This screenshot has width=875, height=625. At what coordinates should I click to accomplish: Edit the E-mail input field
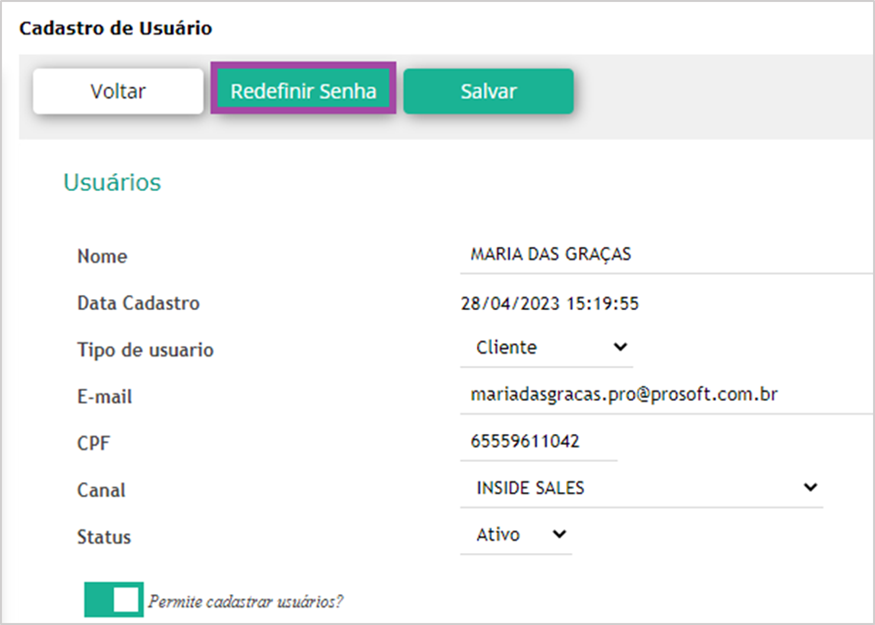pos(667,395)
